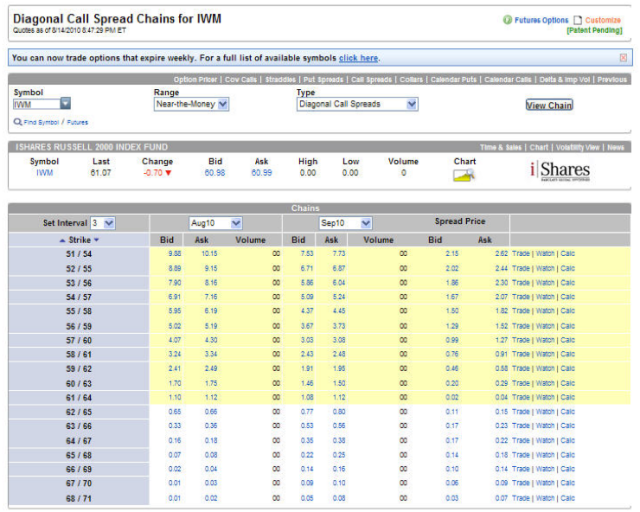Viewport: 640px width, 512px height.
Task: Click the View Chain button
Action: [x=549, y=105]
